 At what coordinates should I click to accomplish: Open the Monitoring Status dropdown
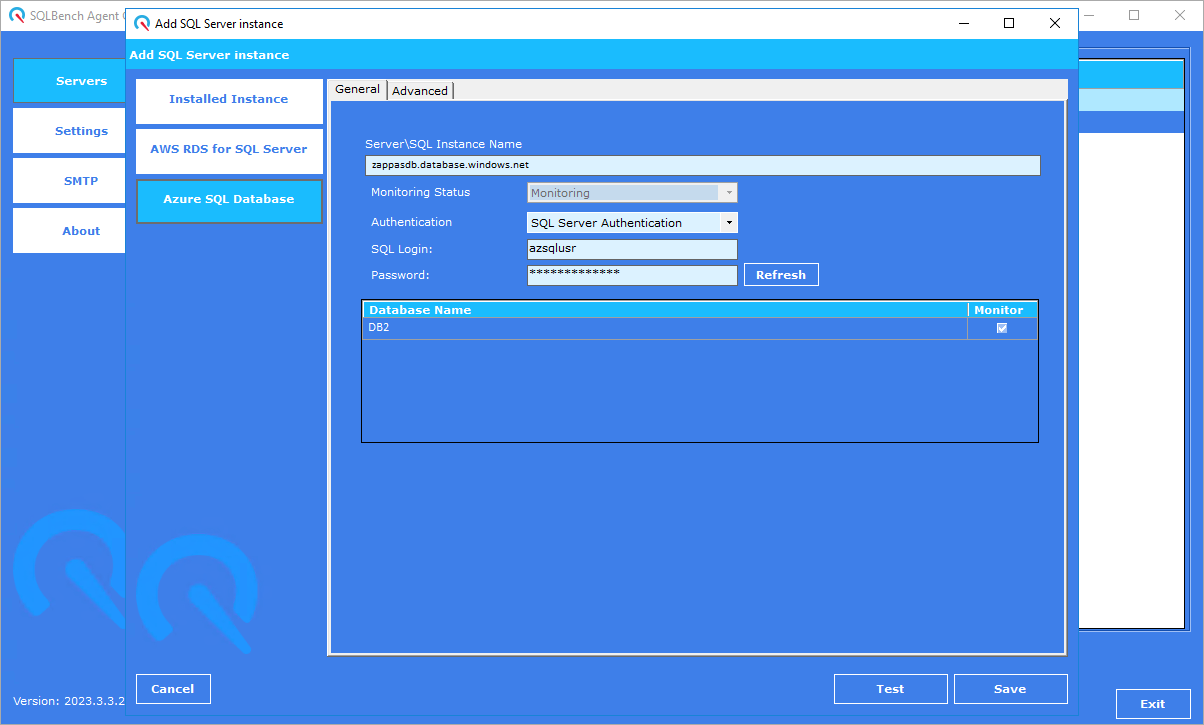point(632,193)
